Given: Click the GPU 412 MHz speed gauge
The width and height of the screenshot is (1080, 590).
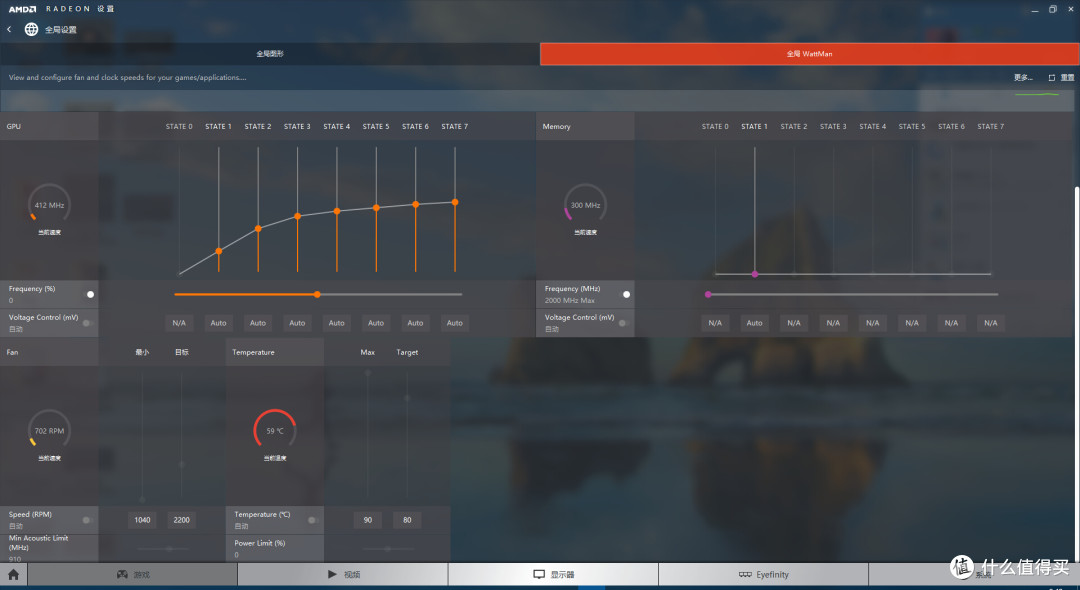Looking at the screenshot, I should point(49,204).
